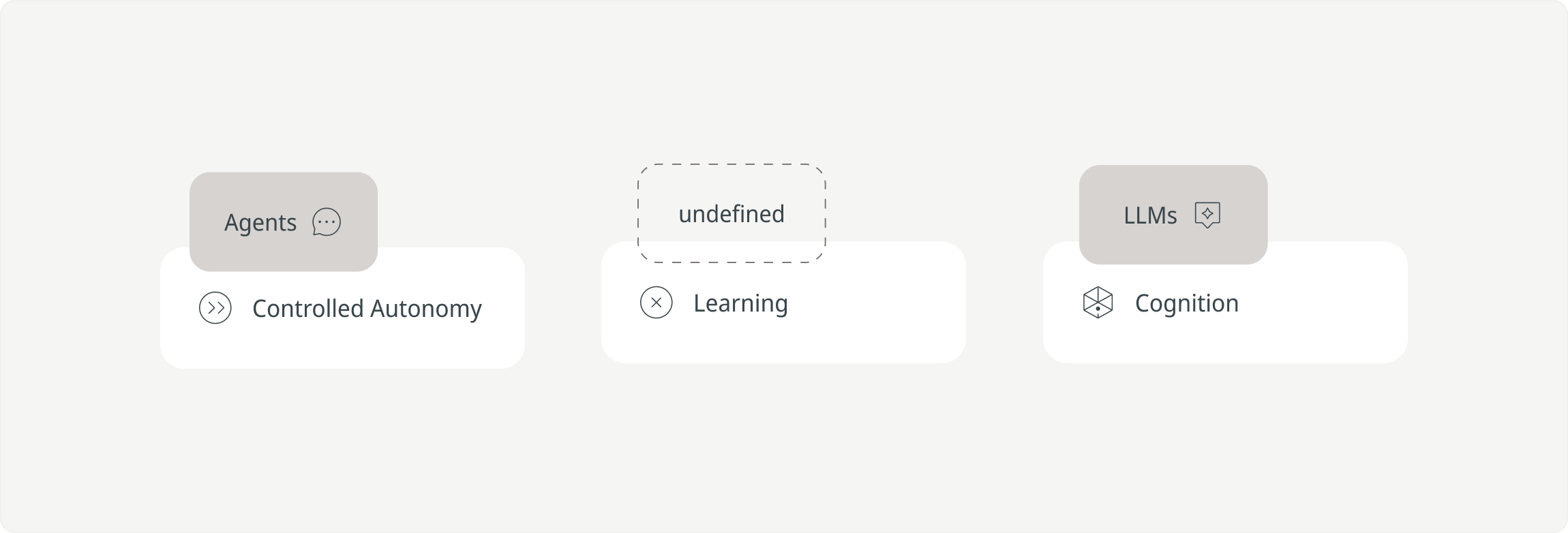This screenshot has width=1568, height=533.
Task: Click the gray LLMs tag background
Action: coord(1173,184)
